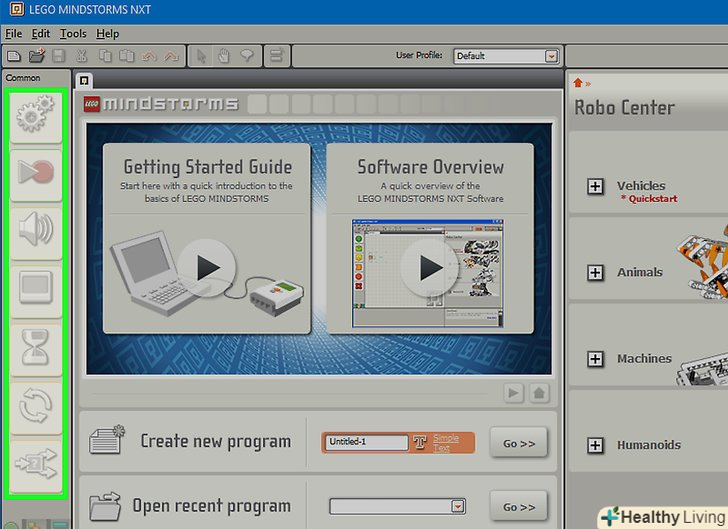Play the Software Overview video
The image size is (728, 529).
pyautogui.click(x=430, y=268)
